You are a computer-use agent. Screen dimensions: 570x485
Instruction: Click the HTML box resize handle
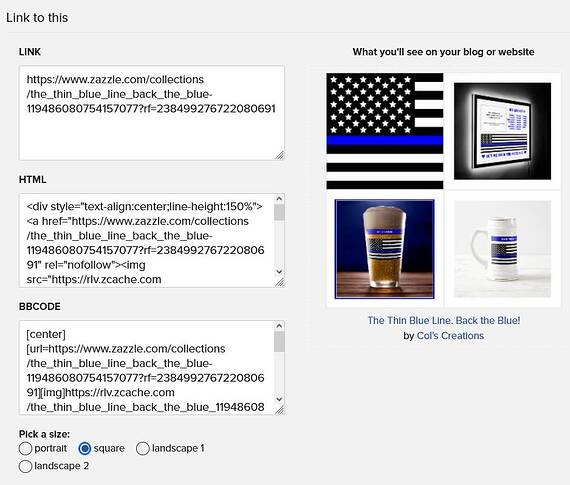point(280,282)
